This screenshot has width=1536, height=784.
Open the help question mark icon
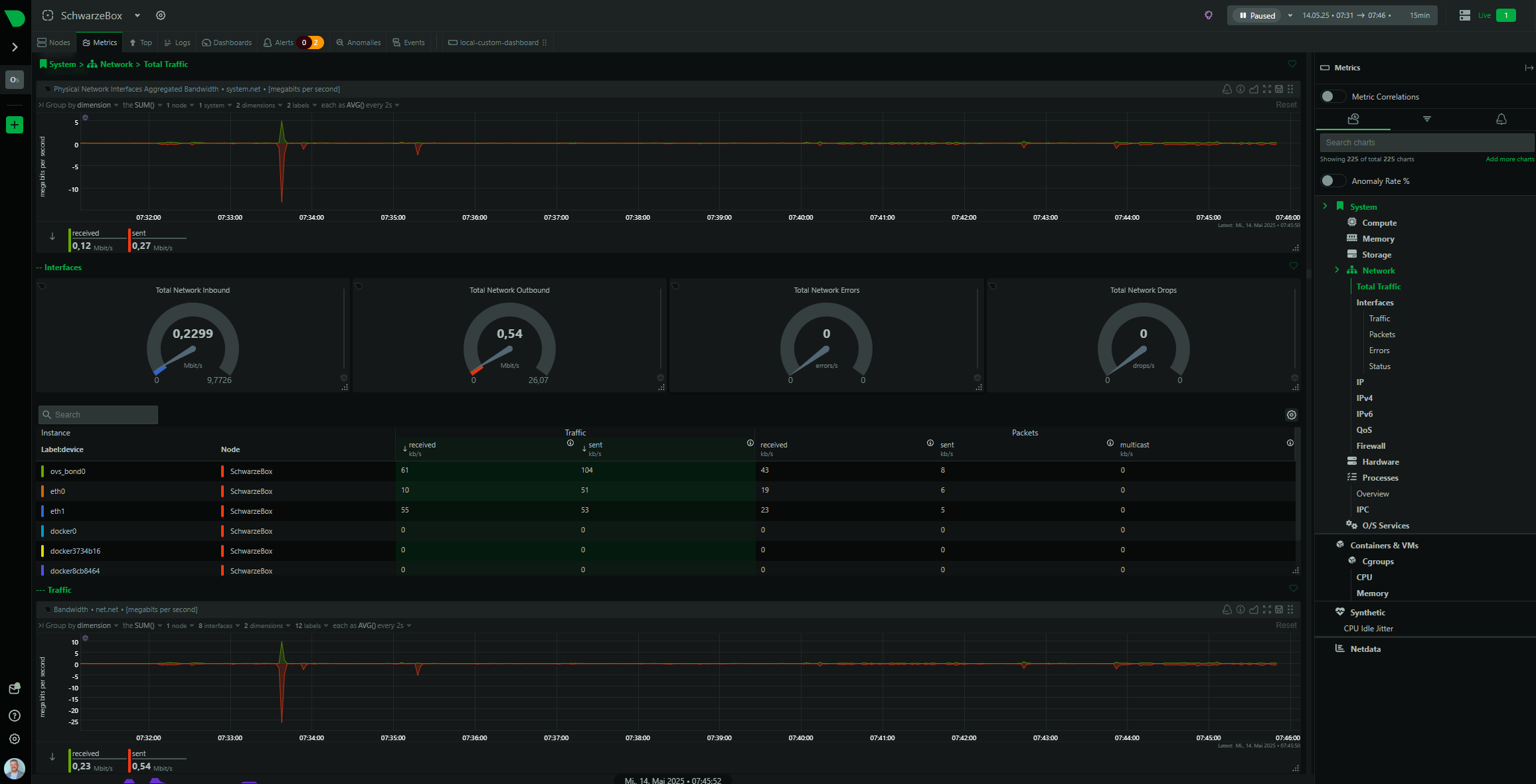tap(15, 716)
